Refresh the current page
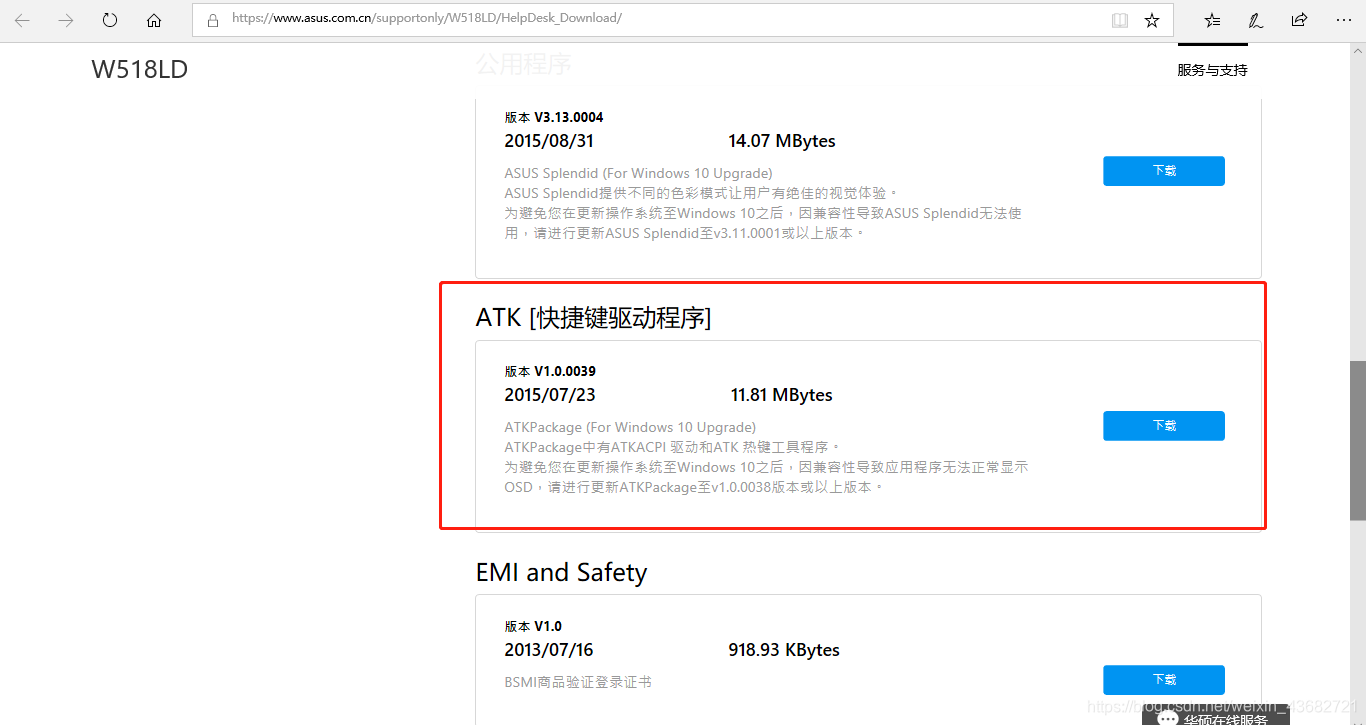 click(110, 20)
